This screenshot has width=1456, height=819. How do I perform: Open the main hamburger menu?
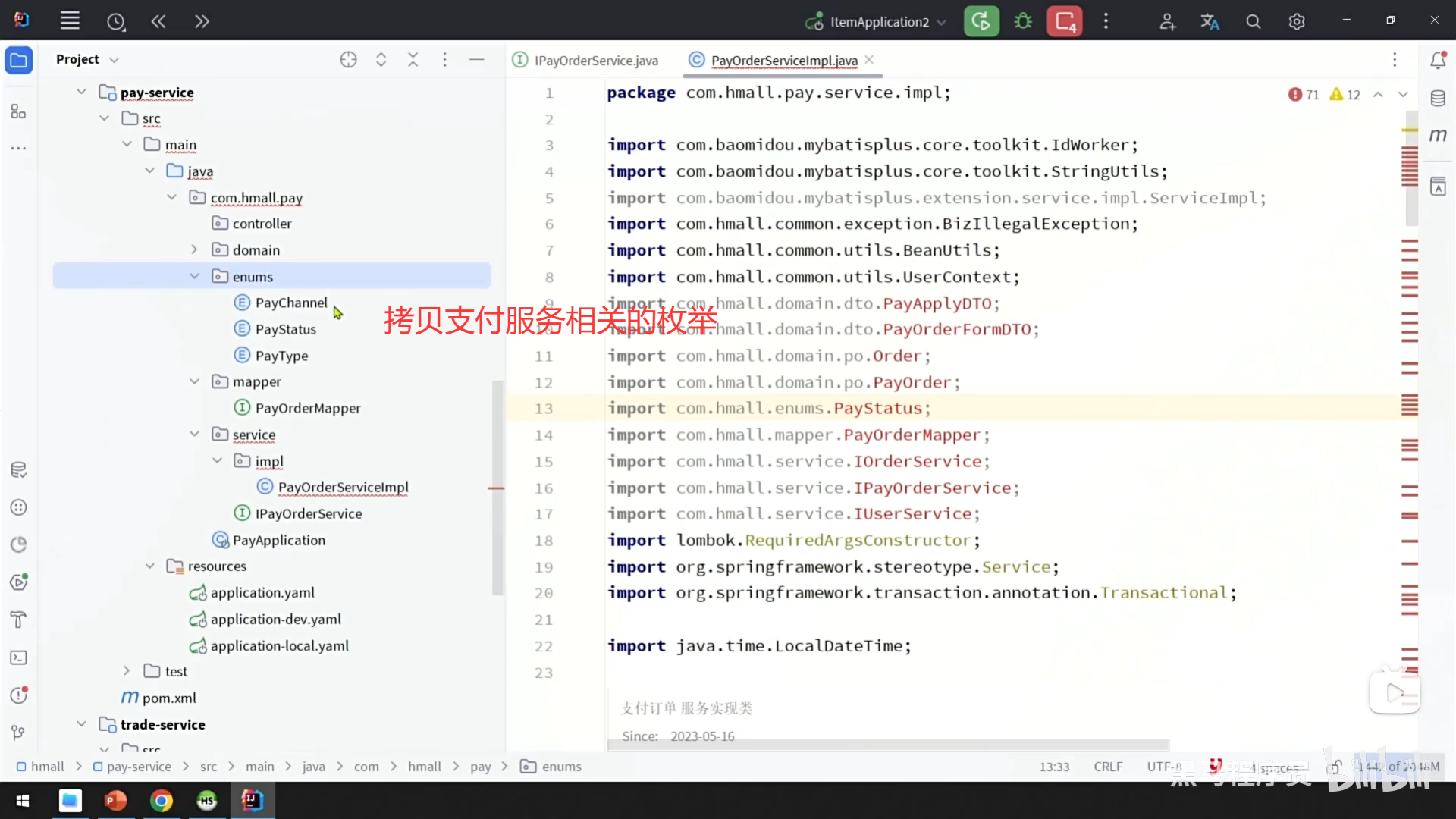[70, 21]
